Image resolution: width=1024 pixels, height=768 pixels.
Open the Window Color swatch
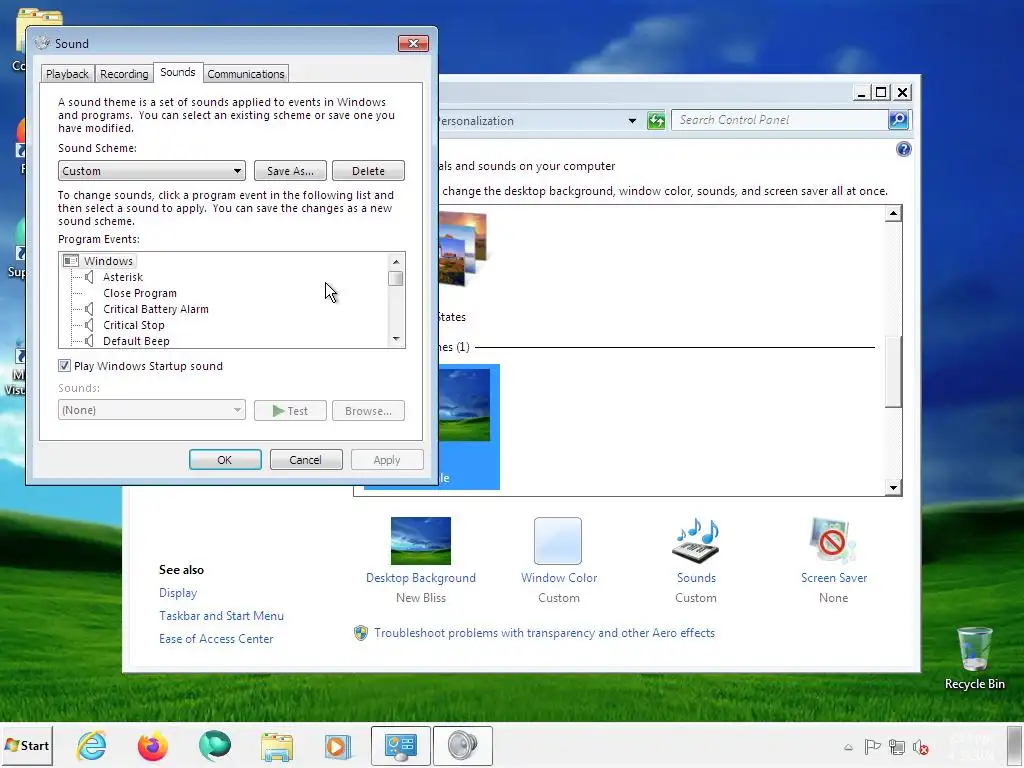(558, 541)
